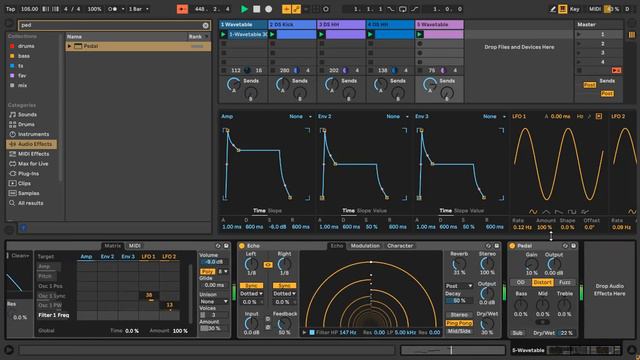Activate the draw mode pencil icon
The height and width of the screenshot is (360, 640).
(553, 9)
